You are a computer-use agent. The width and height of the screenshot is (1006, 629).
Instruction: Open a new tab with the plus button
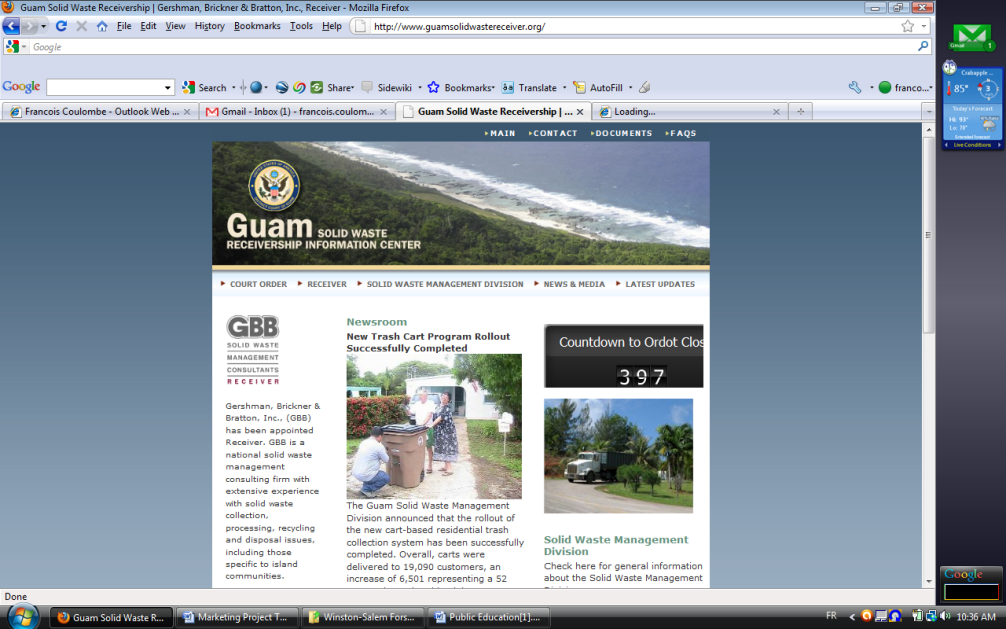click(x=800, y=111)
